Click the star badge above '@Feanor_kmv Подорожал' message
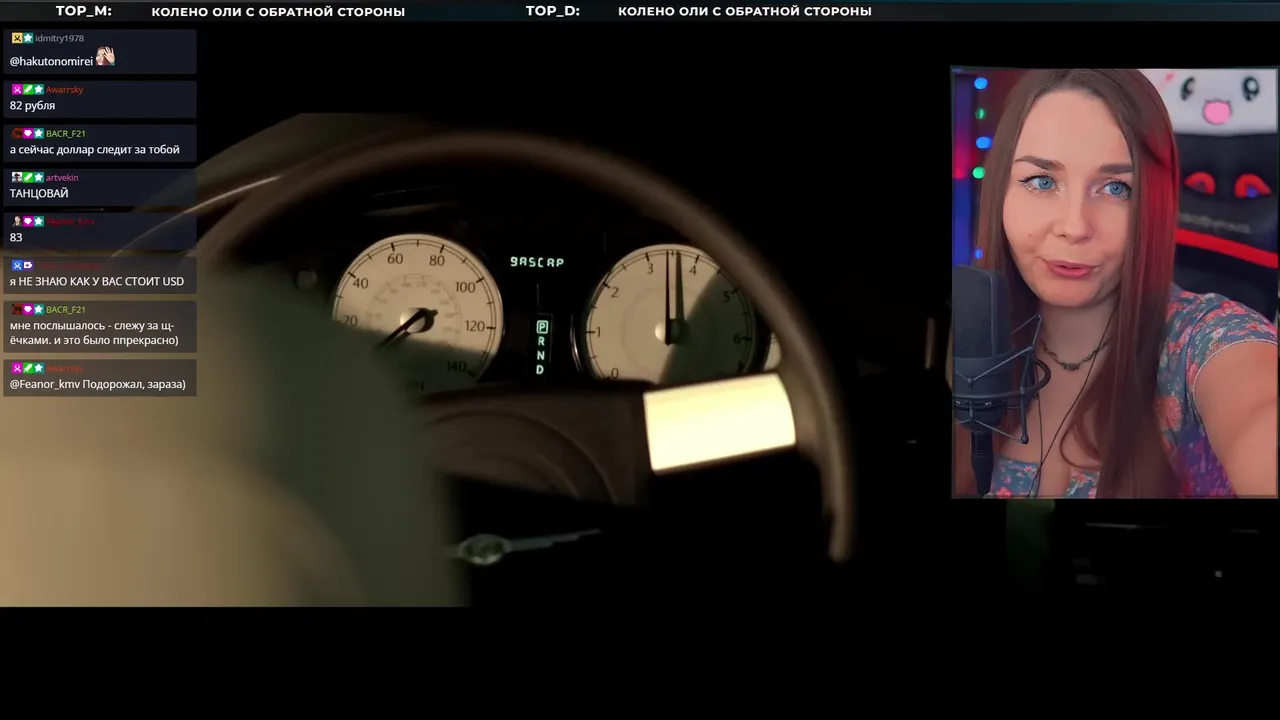1280x720 pixels. pos(39,369)
